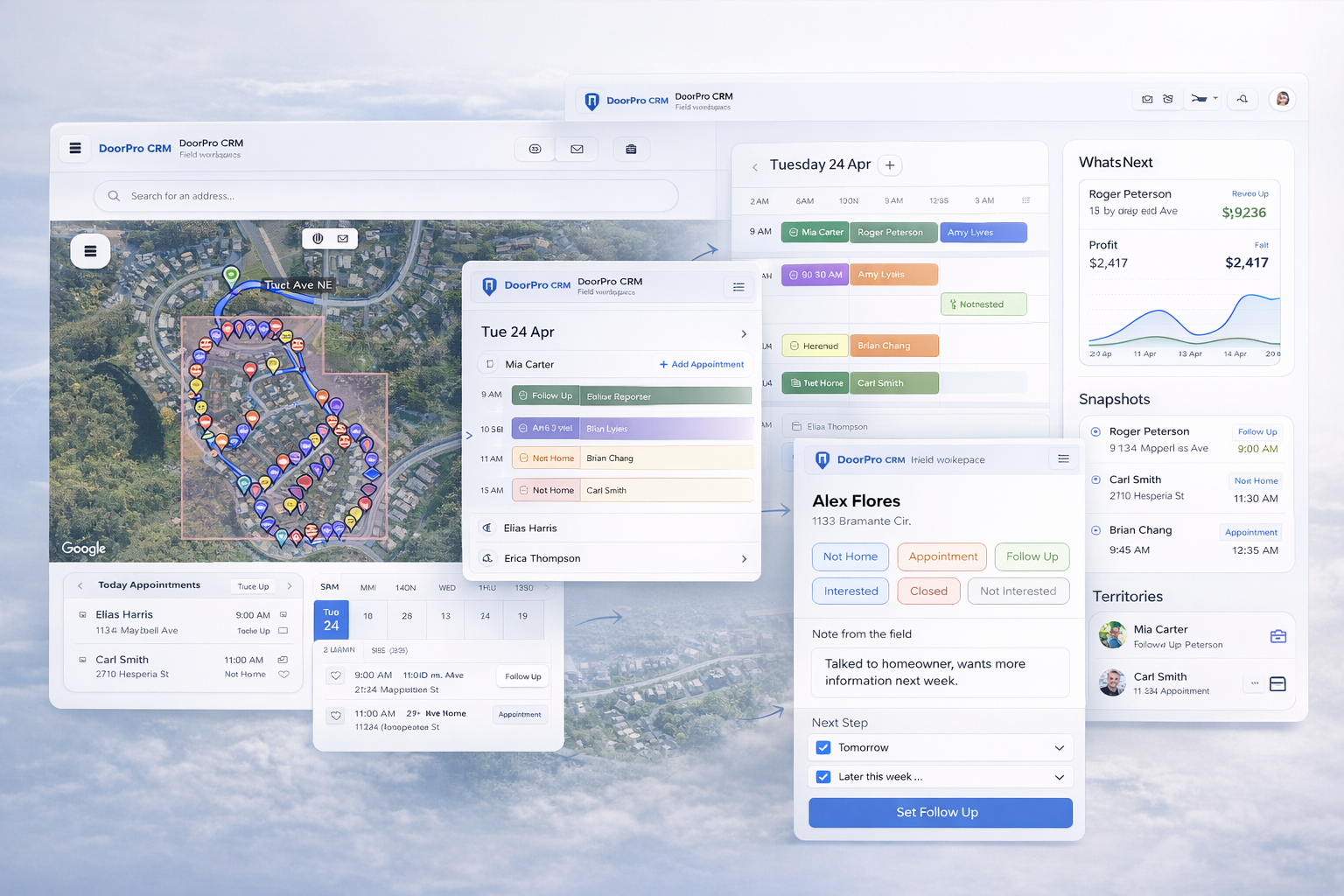Select the Not Home status option

click(x=850, y=556)
